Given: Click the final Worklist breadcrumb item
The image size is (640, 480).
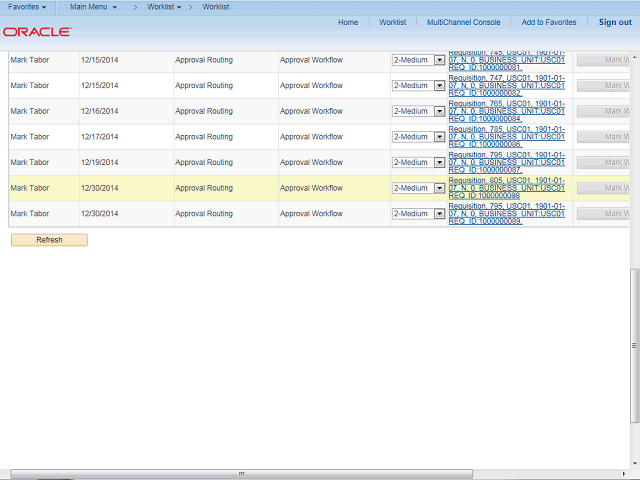Looking at the screenshot, I should [x=216, y=7].
